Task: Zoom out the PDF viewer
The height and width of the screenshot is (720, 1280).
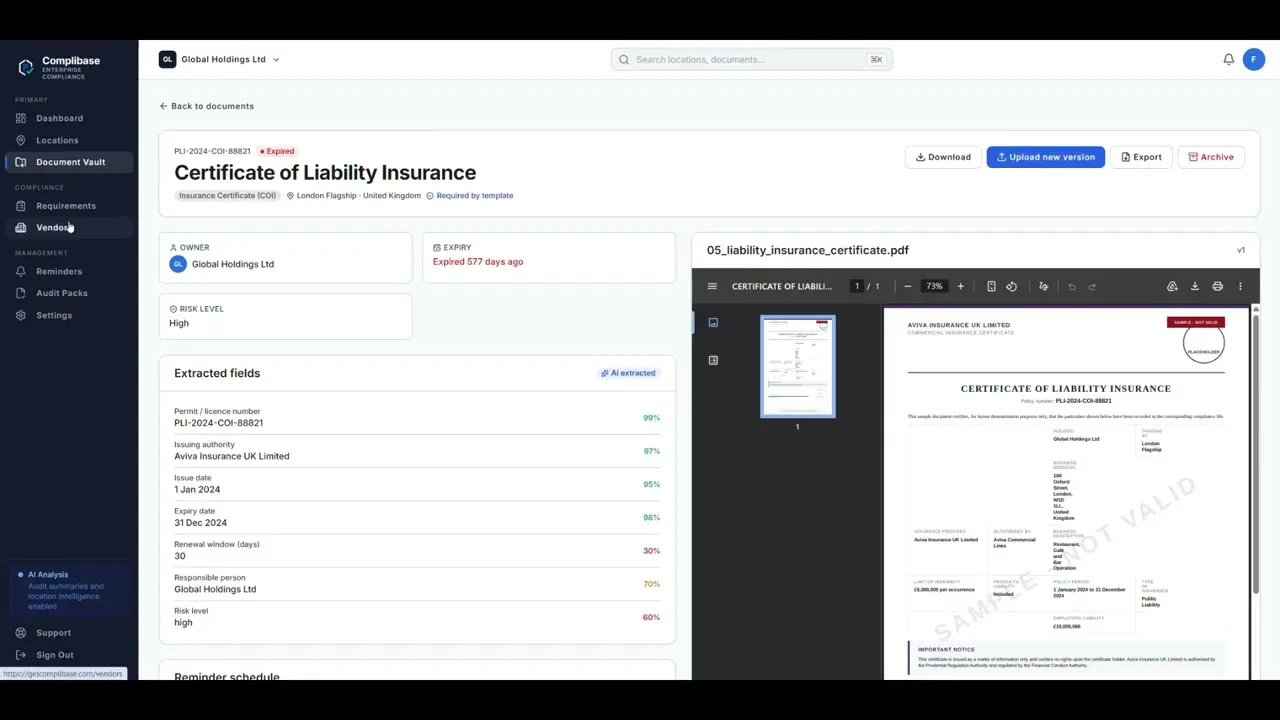Action: click(908, 286)
